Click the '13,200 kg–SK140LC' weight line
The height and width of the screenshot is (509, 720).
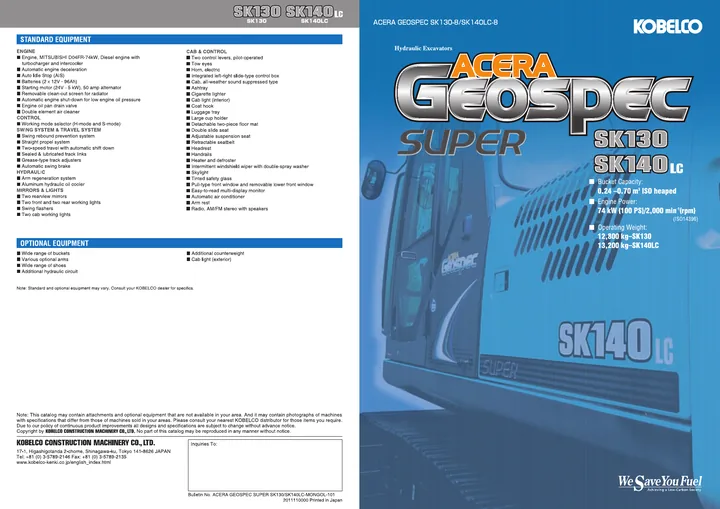(628, 245)
